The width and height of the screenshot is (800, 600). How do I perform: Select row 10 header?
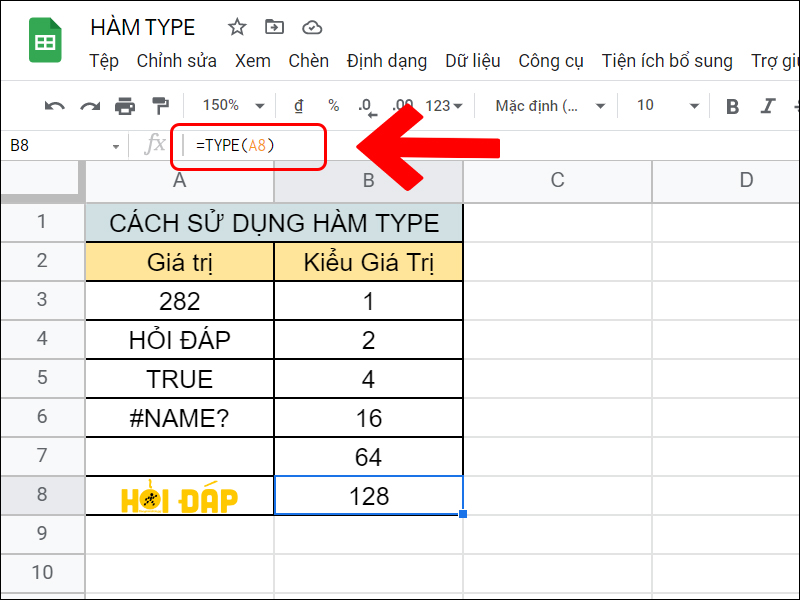coord(42,573)
